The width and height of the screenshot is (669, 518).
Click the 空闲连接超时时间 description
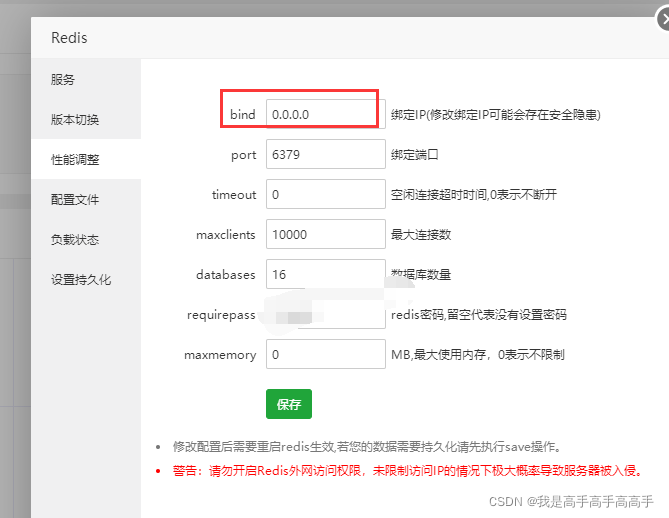coord(474,195)
